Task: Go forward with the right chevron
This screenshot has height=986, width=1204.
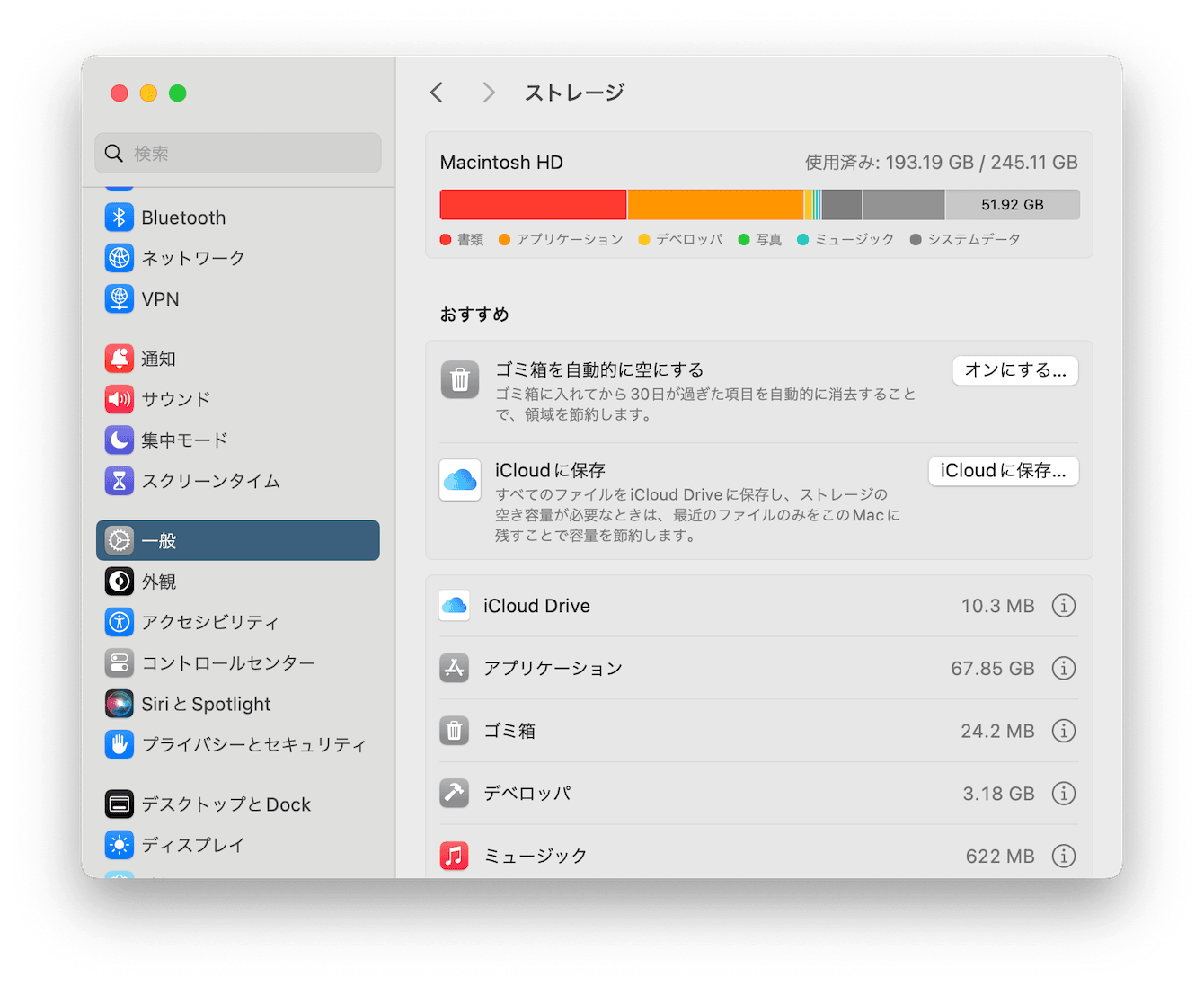Action: (x=489, y=93)
